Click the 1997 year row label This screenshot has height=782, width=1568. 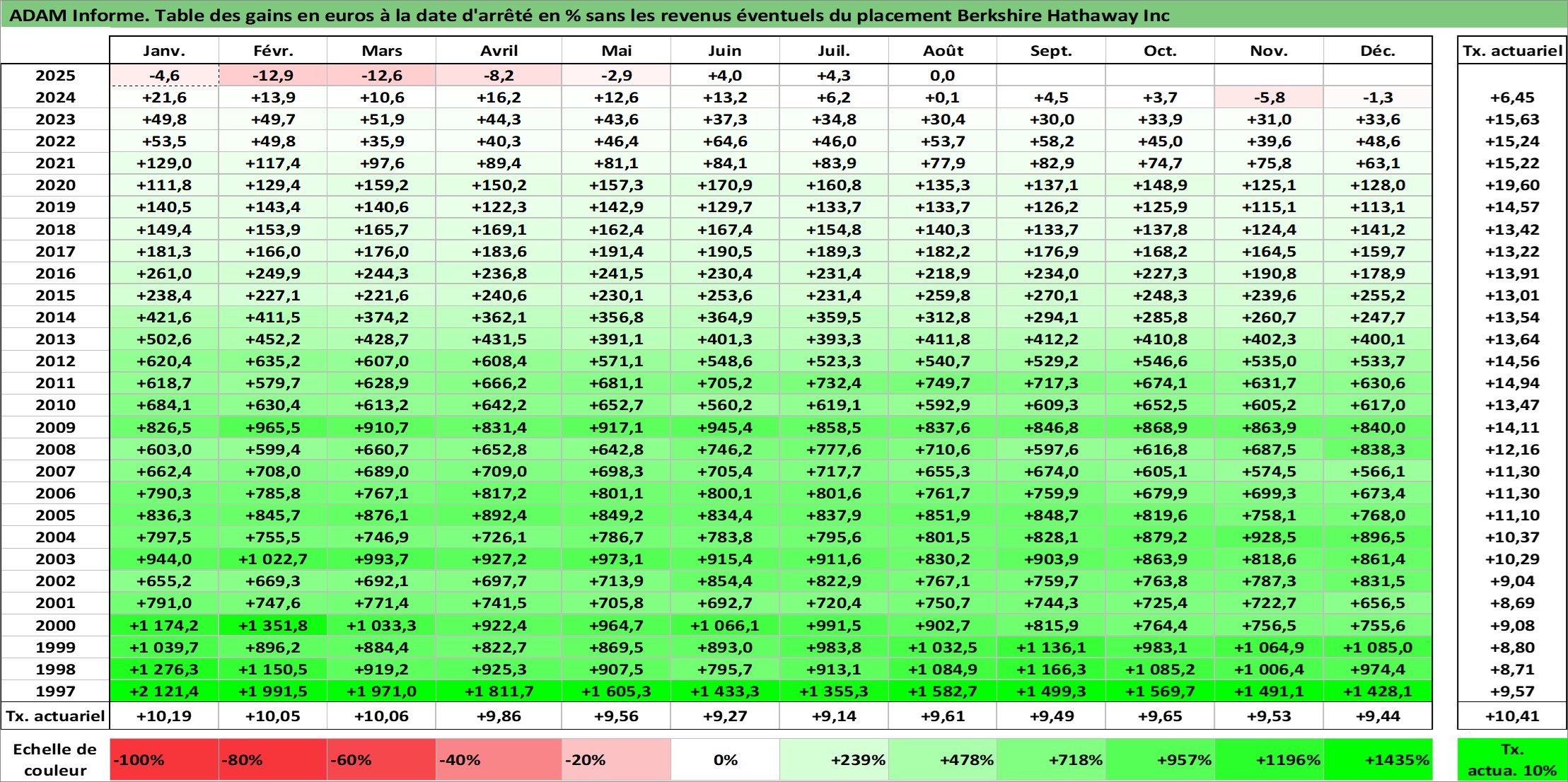[56, 691]
